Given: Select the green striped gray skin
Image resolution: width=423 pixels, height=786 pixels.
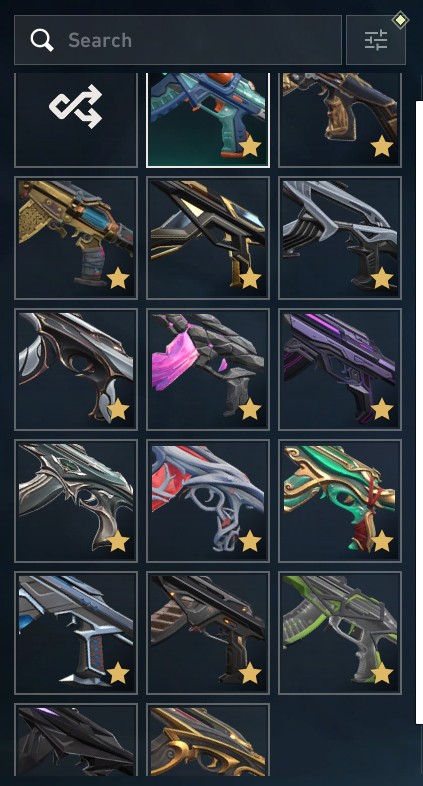Looking at the screenshot, I should click(340, 633).
